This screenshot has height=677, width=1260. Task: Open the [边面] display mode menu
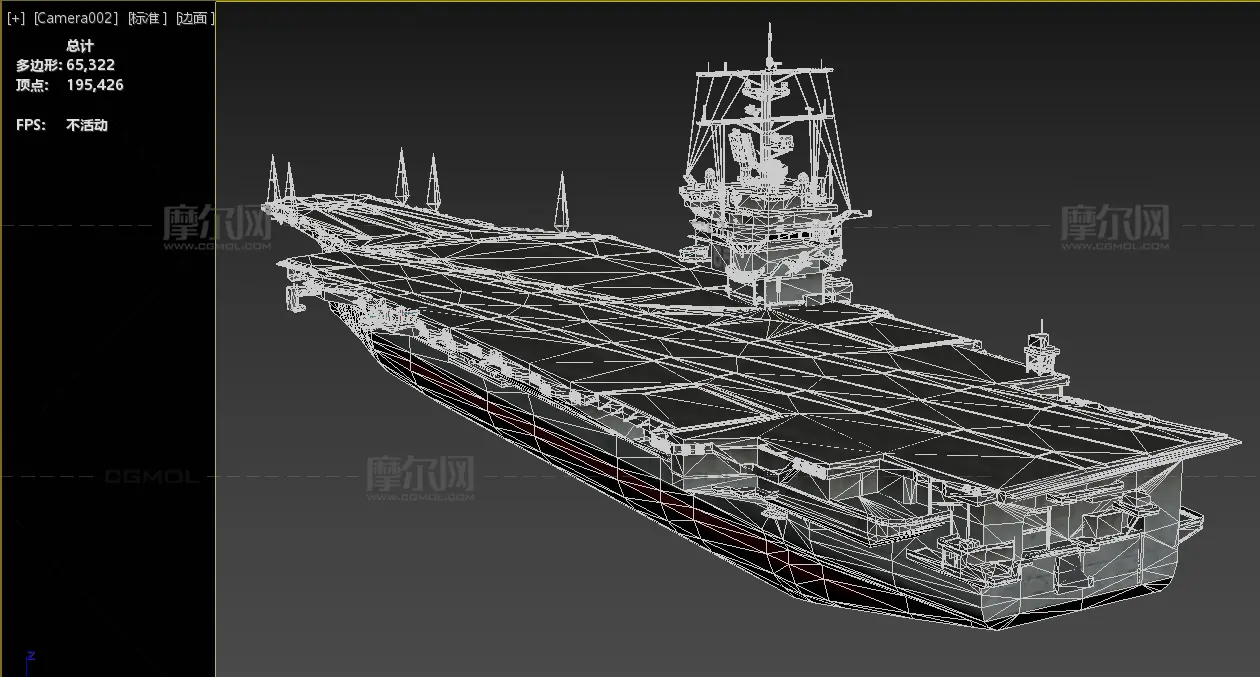(195, 18)
